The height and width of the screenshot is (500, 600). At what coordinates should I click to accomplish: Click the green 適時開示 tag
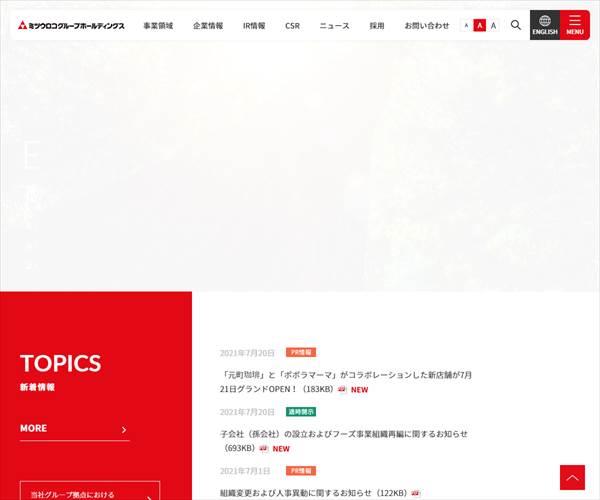(301, 412)
